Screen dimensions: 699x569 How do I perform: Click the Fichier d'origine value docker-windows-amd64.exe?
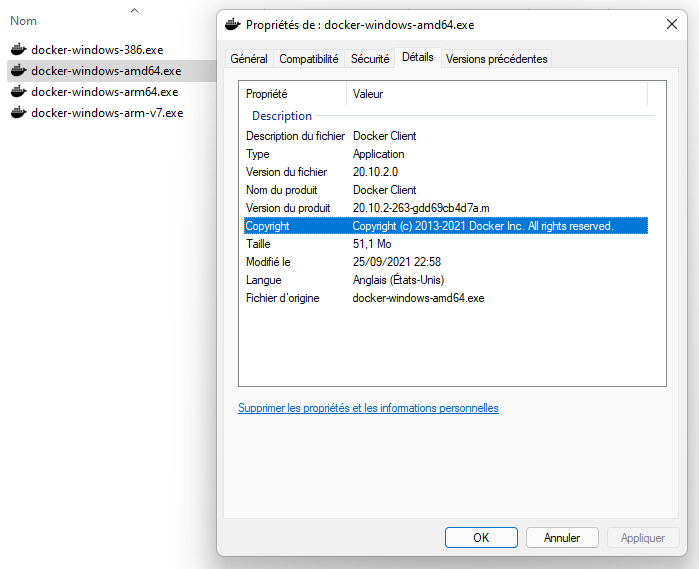coord(418,298)
